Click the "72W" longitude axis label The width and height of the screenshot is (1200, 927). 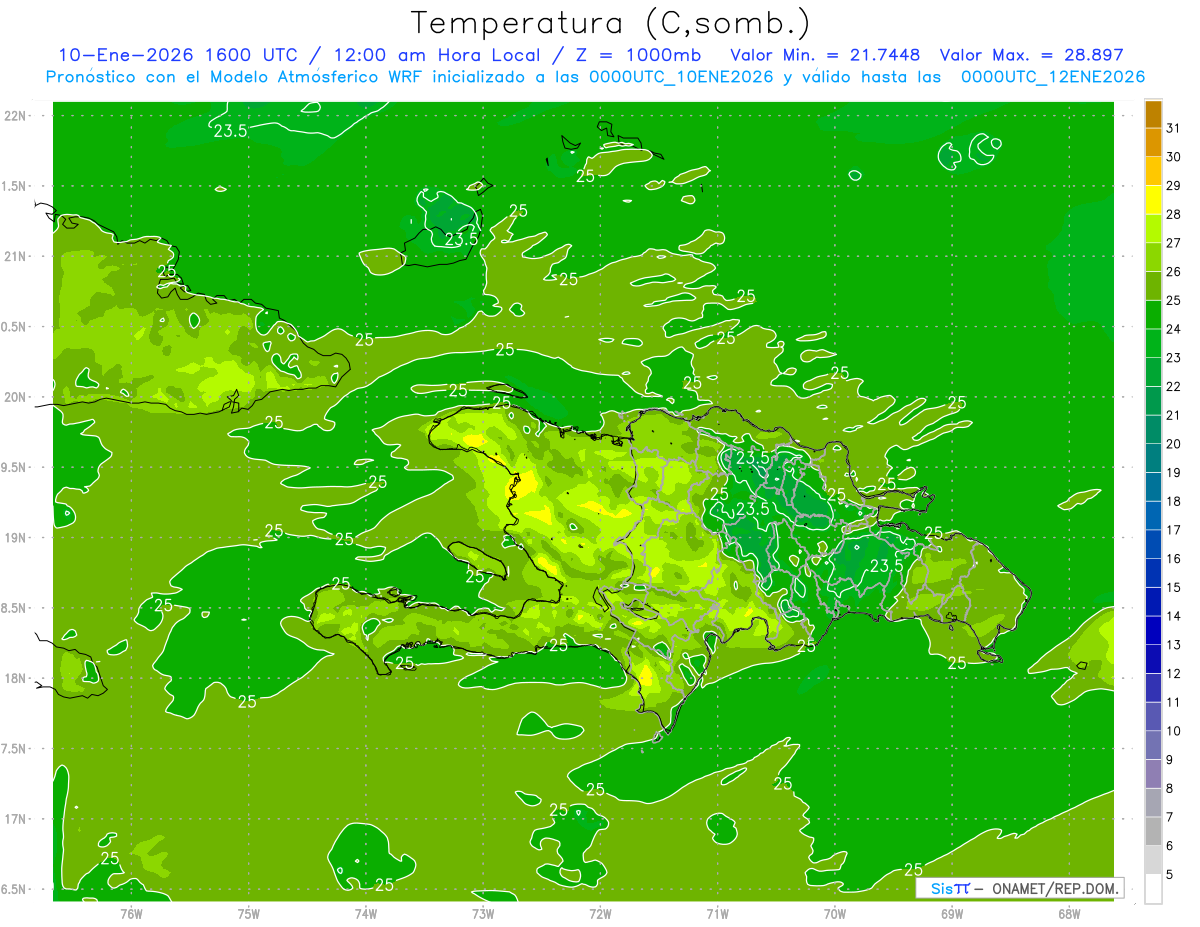[600, 913]
